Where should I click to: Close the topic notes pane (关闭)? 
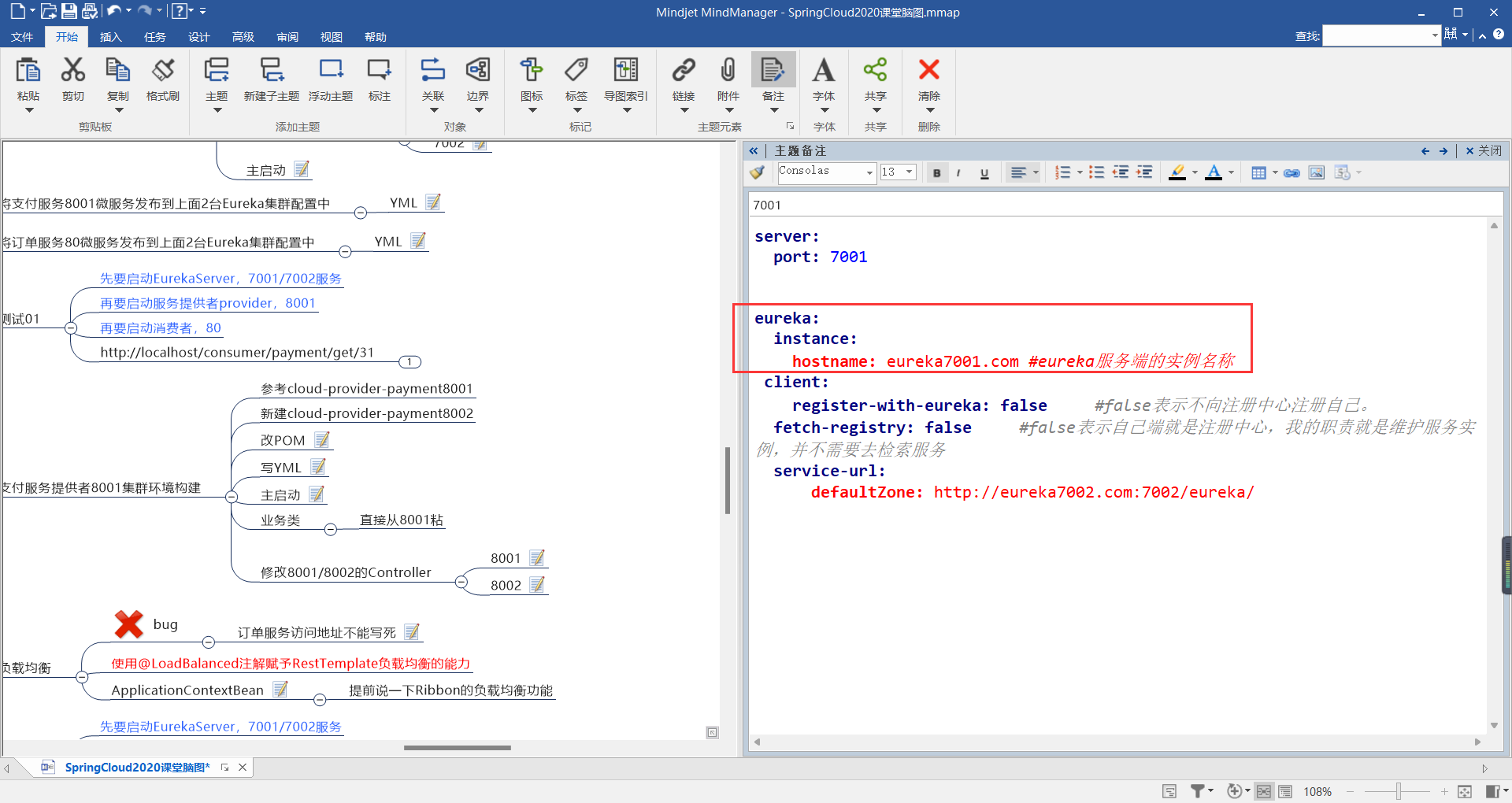point(1484,150)
